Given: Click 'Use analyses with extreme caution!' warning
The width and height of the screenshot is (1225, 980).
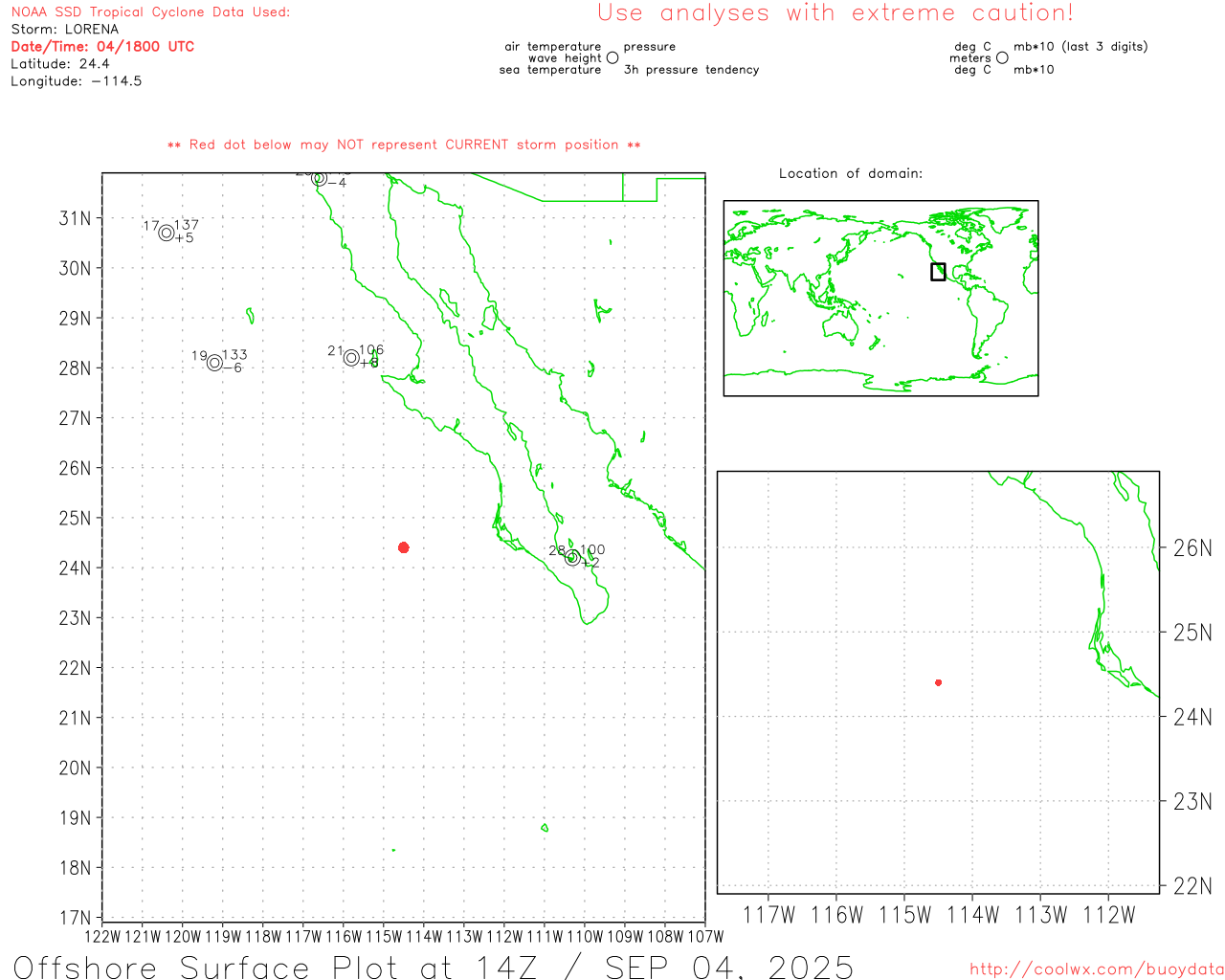Looking at the screenshot, I should [835, 13].
